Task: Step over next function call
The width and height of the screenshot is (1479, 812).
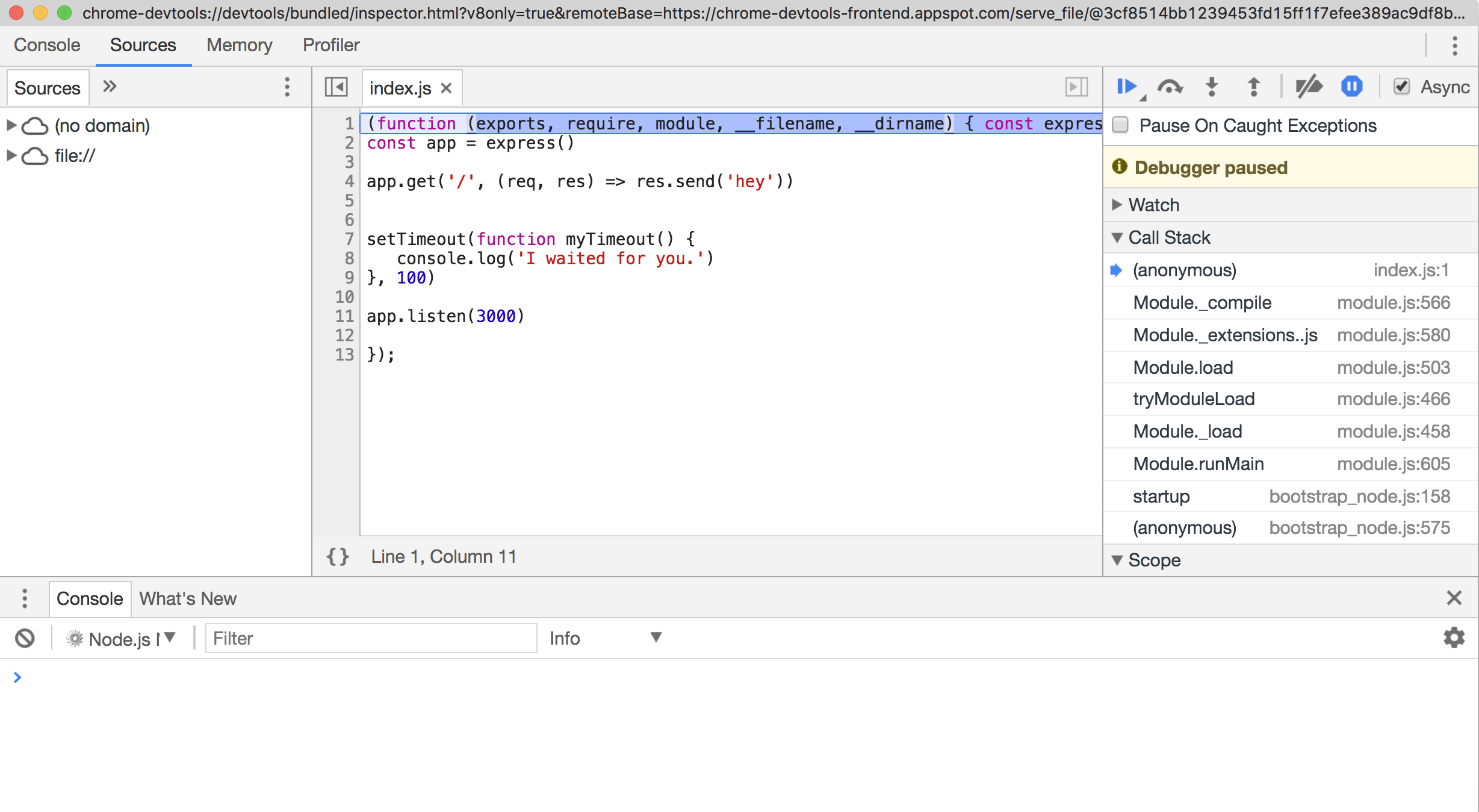Action: click(x=1170, y=87)
